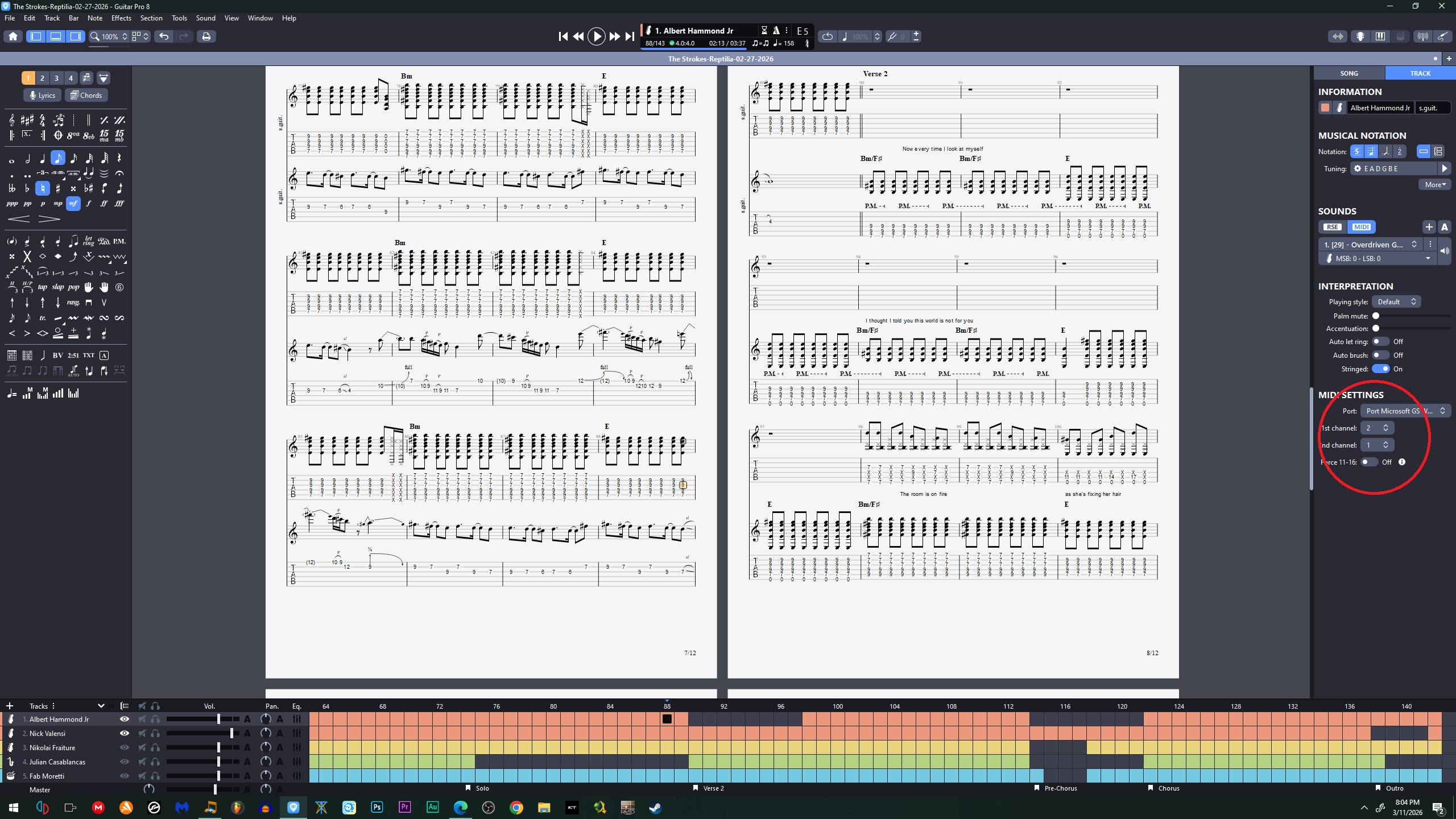The image size is (1456, 819).
Task: Open the zoom percentage dropdown
Action: [109, 36]
